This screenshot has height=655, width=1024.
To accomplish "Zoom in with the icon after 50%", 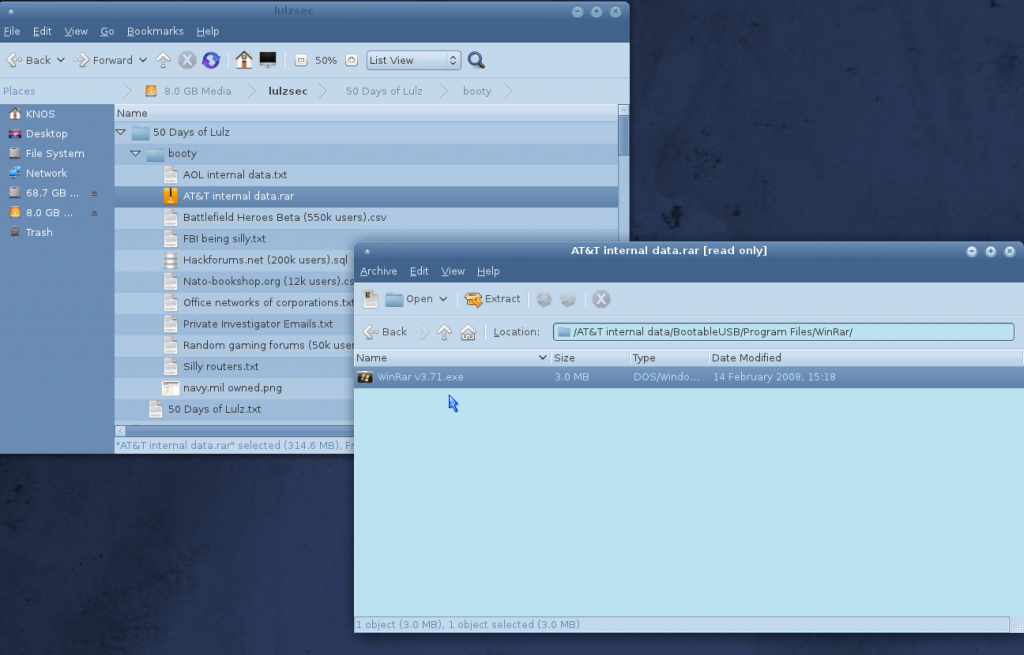I will tap(351, 60).
